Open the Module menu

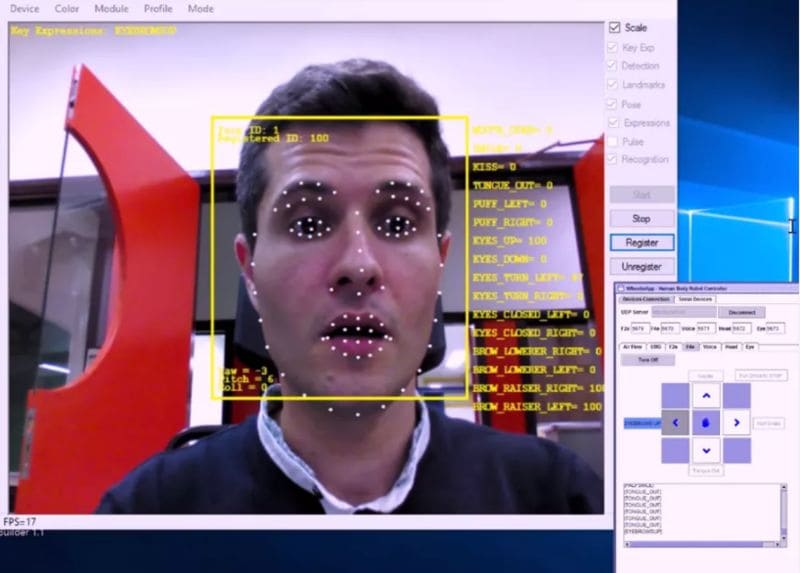point(111,8)
